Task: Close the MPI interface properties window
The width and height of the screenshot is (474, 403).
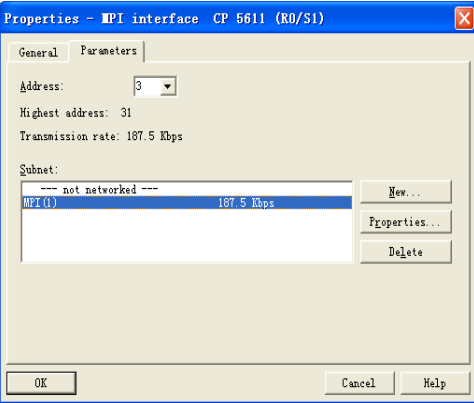Action: pyautogui.click(x=464, y=19)
